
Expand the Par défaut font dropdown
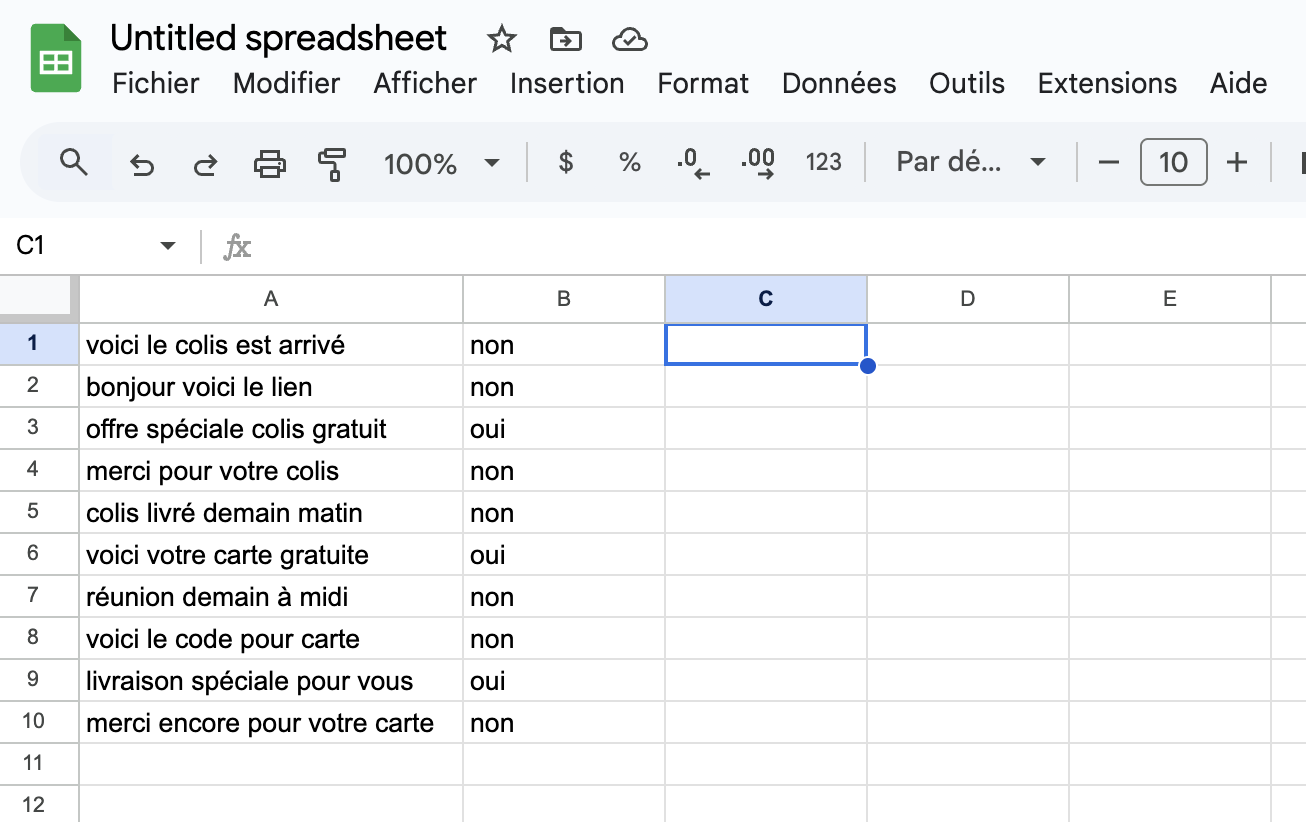[971, 162]
